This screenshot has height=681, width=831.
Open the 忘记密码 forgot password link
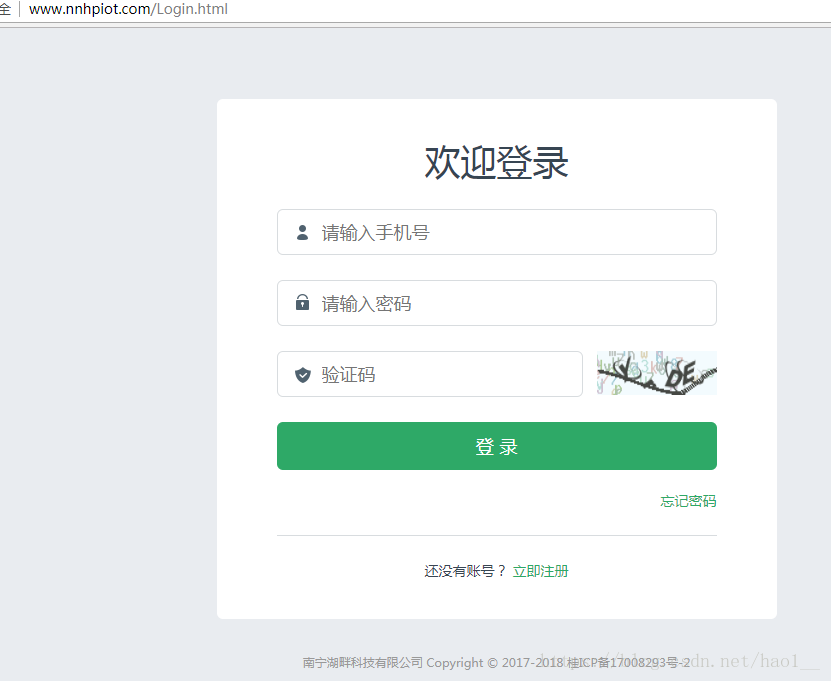[688, 501]
